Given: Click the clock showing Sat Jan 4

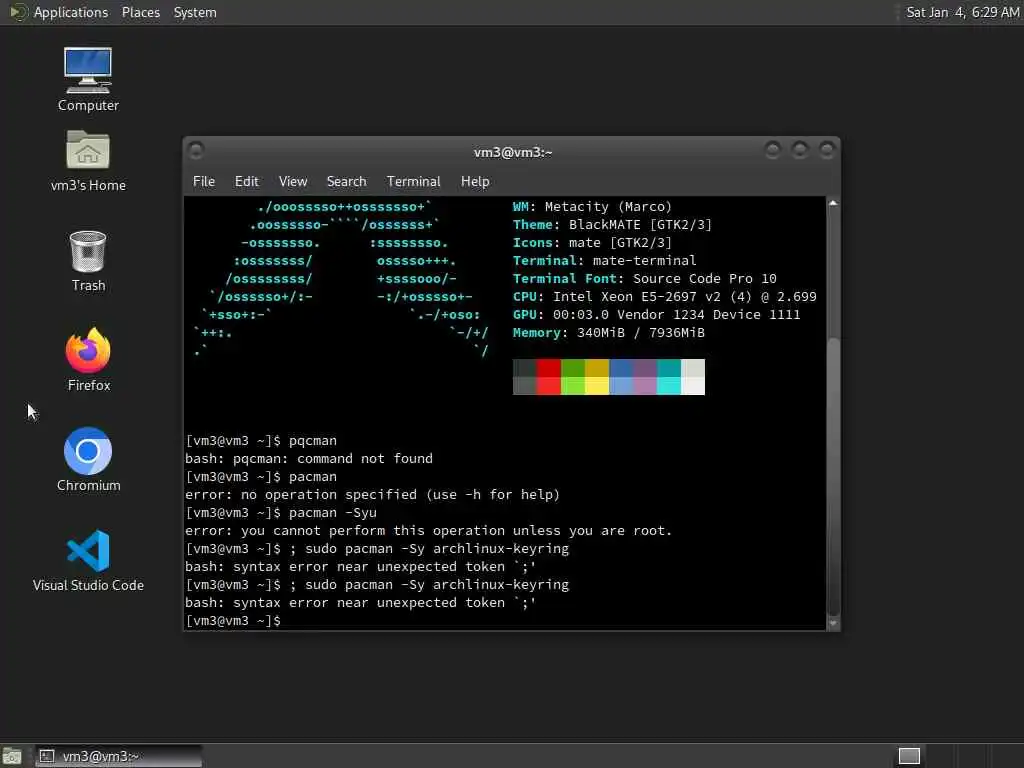Looking at the screenshot, I should click(x=962, y=12).
